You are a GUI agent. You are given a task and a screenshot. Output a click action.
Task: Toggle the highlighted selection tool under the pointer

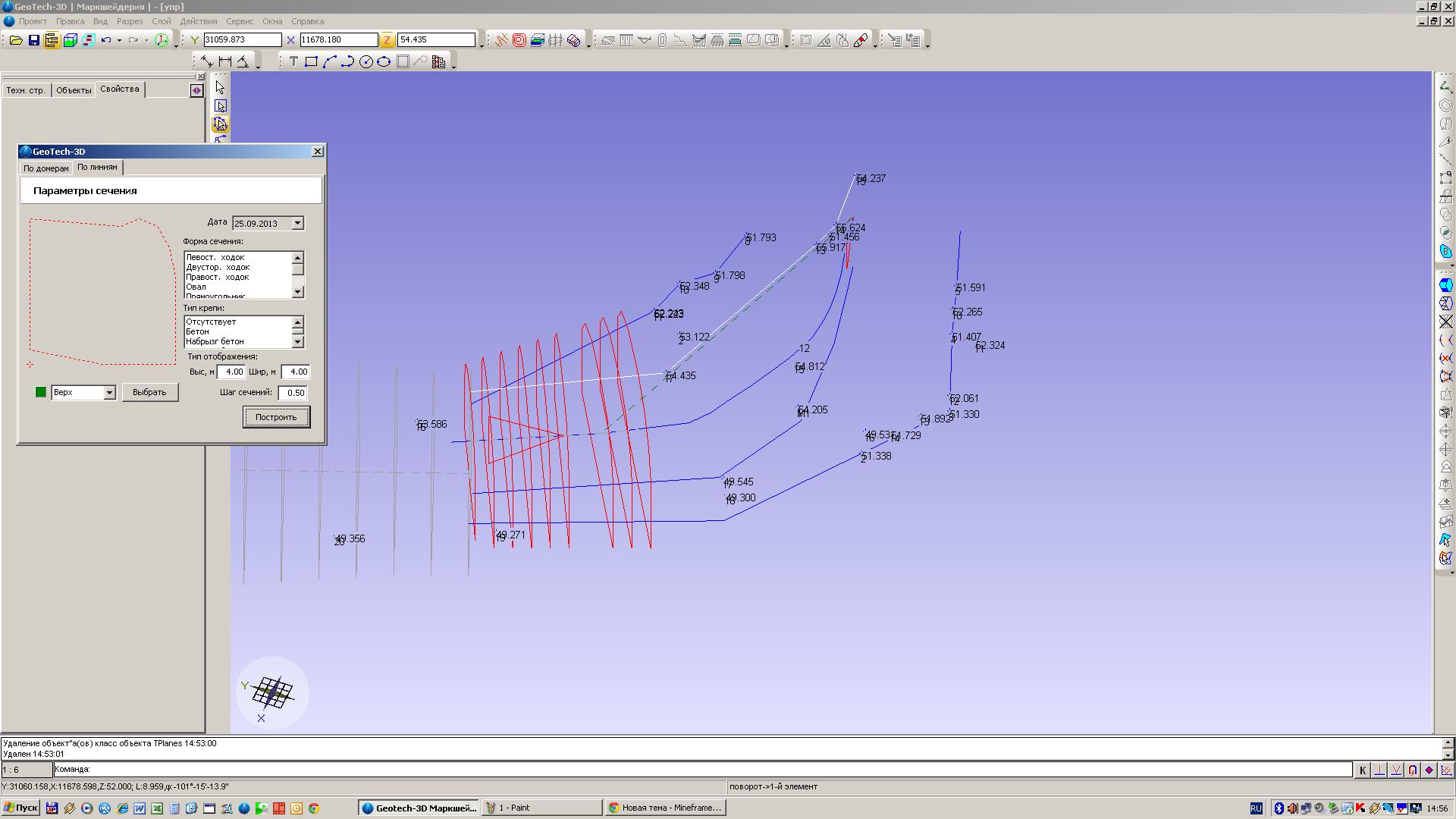pos(220,124)
